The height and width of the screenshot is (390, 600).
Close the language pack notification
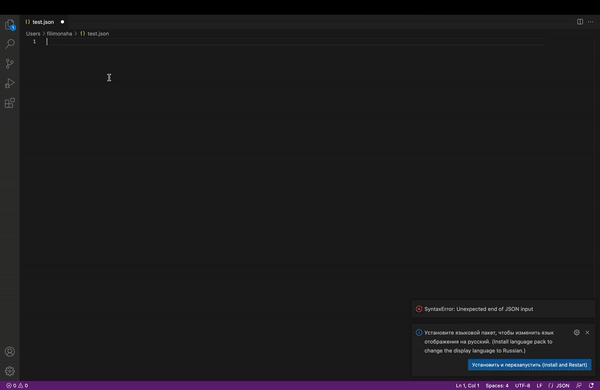[587, 333]
